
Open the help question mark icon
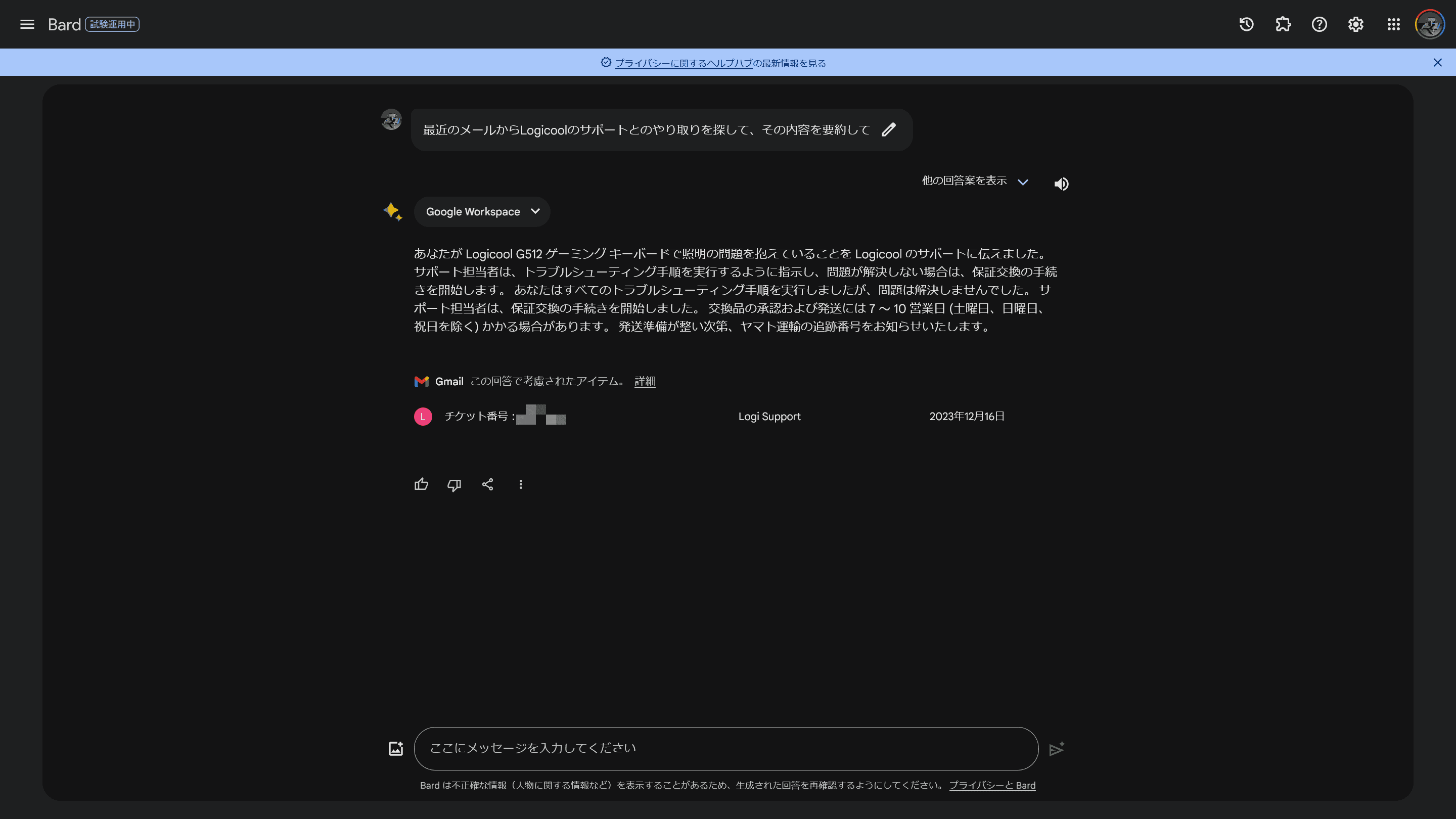(1319, 24)
